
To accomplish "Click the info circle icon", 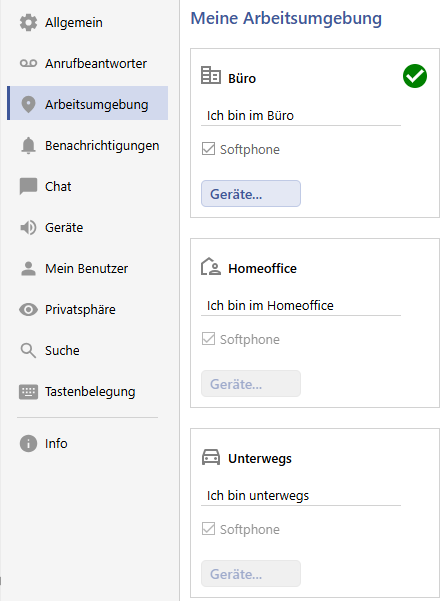I will [28, 443].
